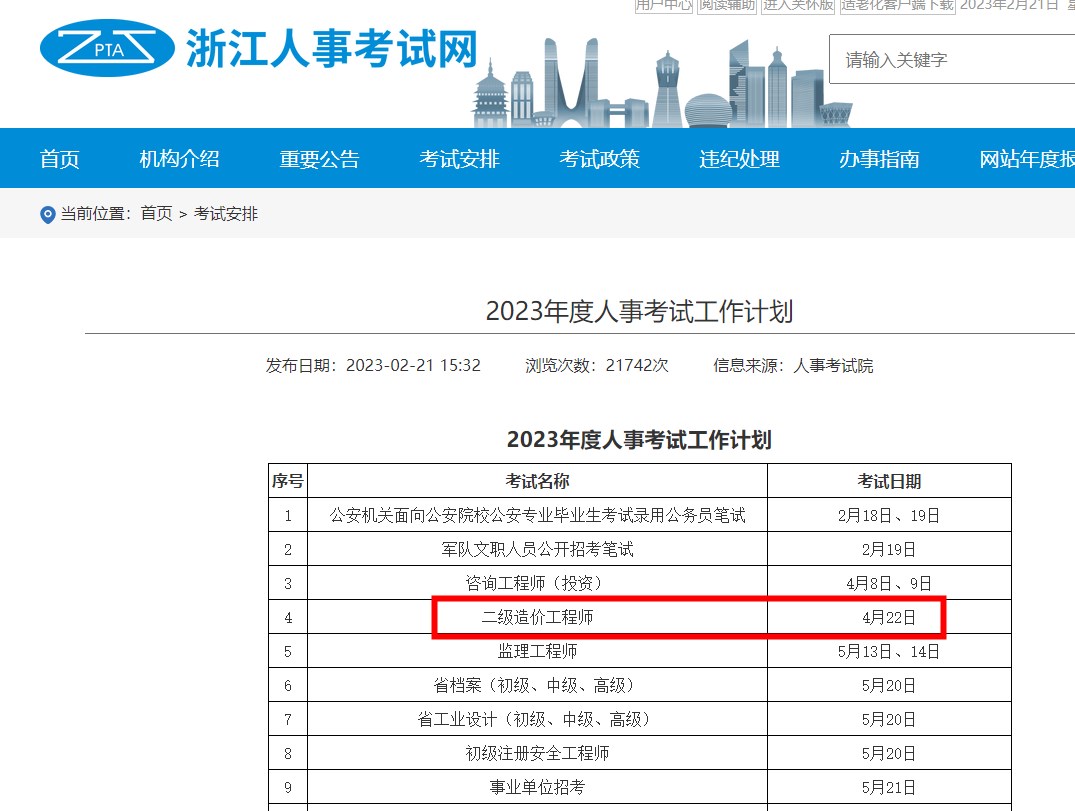Focus the 请输入关键字 search field
Viewport: 1075px width, 811px height.
pyautogui.click(x=950, y=60)
